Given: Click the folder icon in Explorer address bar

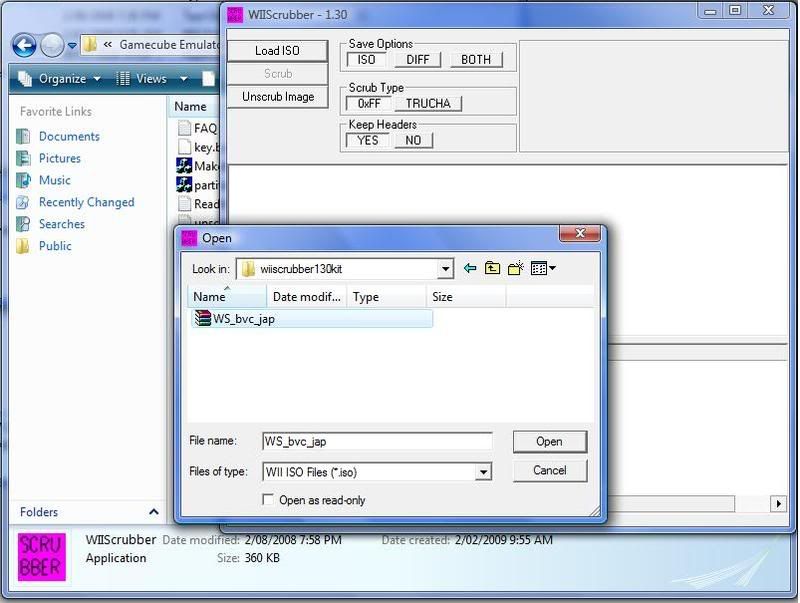Looking at the screenshot, I should pyautogui.click(x=90, y=45).
